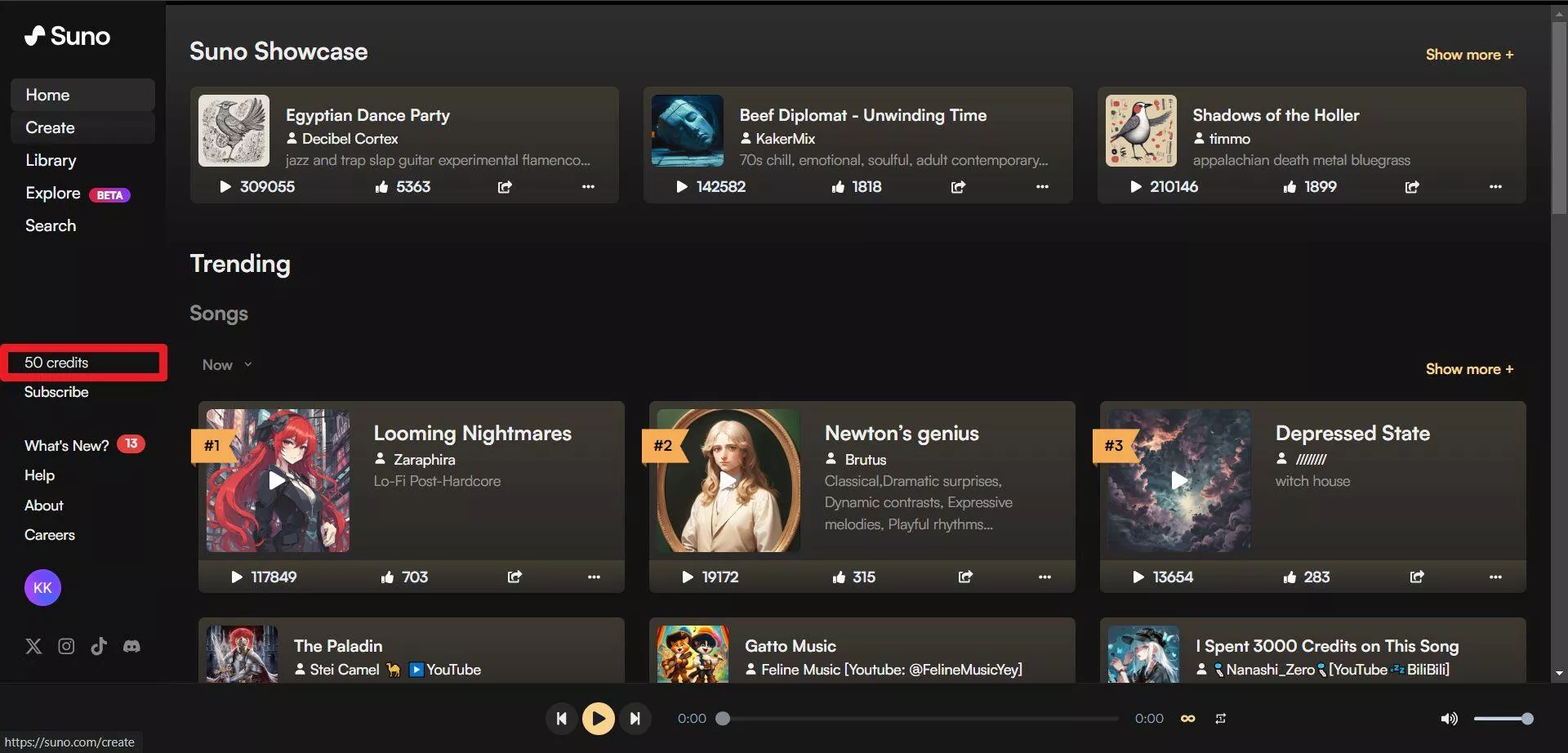This screenshot has height=753, width=1568.
Task: Expand Suno Showcase with Show more +
Action: [x=1469, y=55]
